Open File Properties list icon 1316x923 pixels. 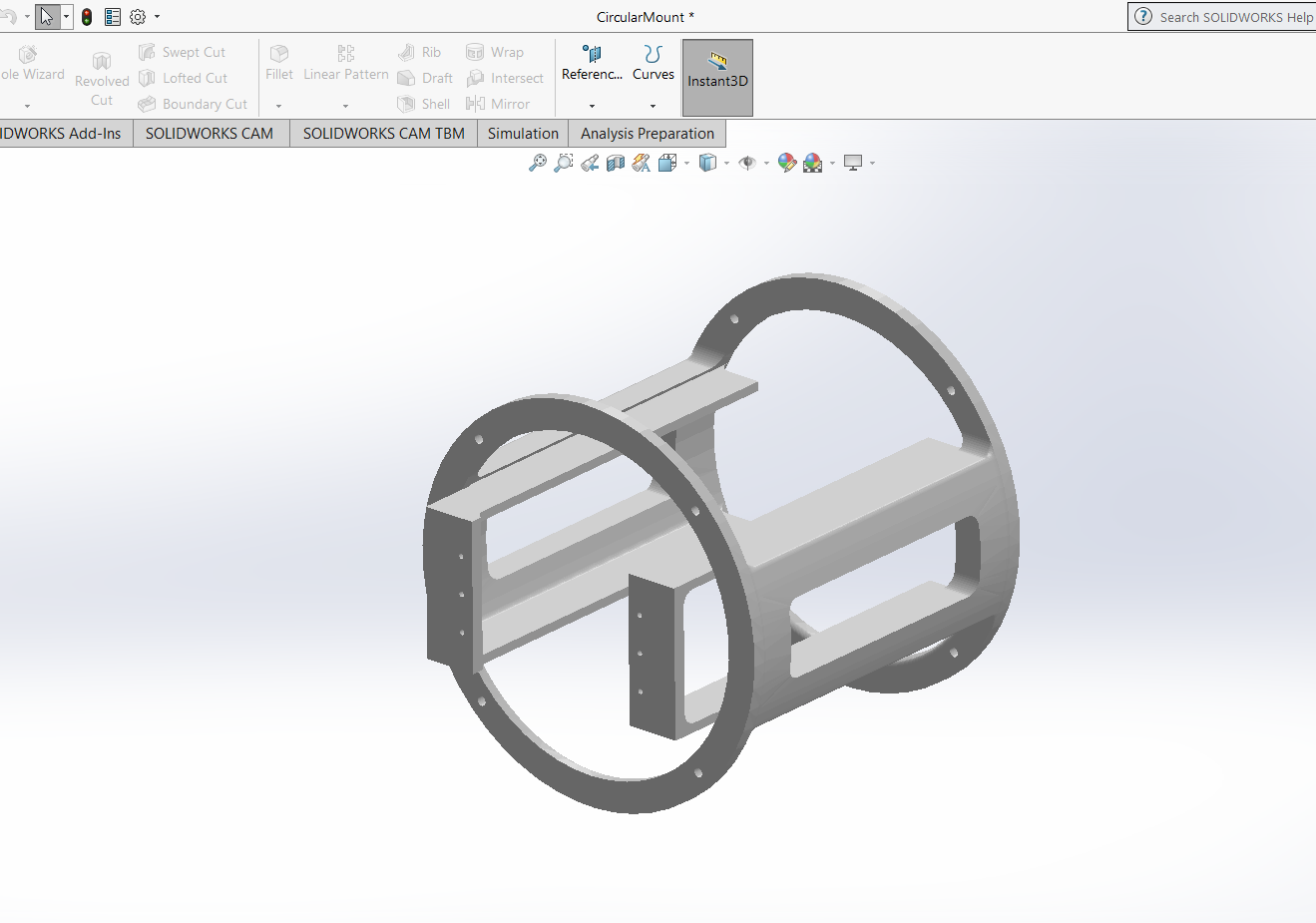pyautogui.click(x=113, y=17)
